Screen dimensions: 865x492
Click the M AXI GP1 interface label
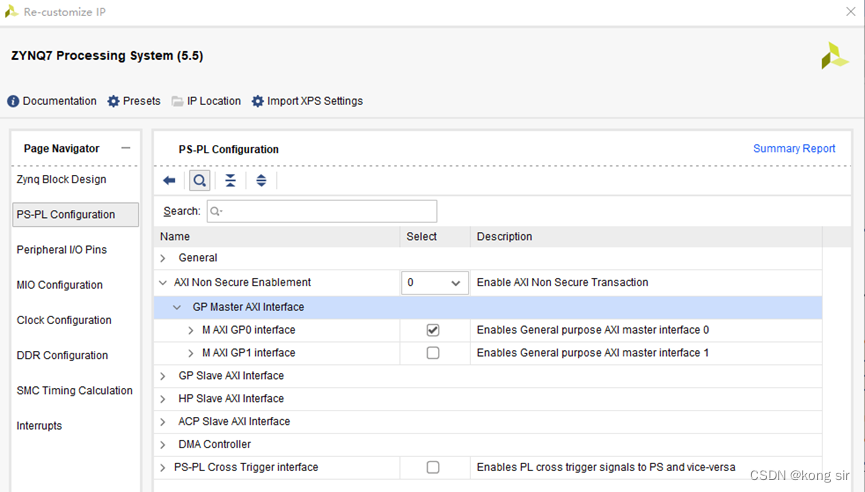click(249, 353)
